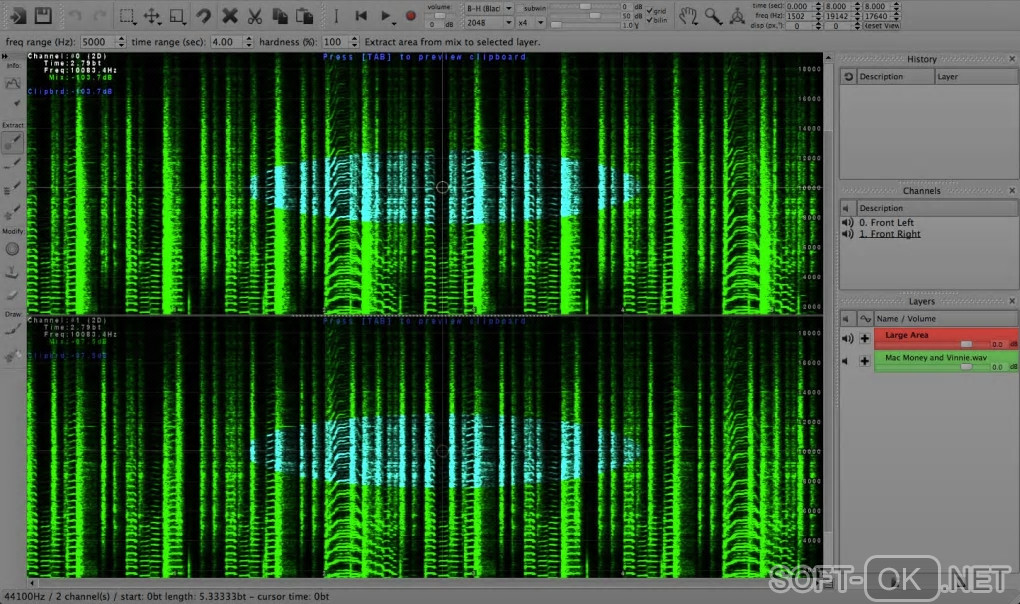
Task: Mute the Large Area layer
Action: pos(847,338)
